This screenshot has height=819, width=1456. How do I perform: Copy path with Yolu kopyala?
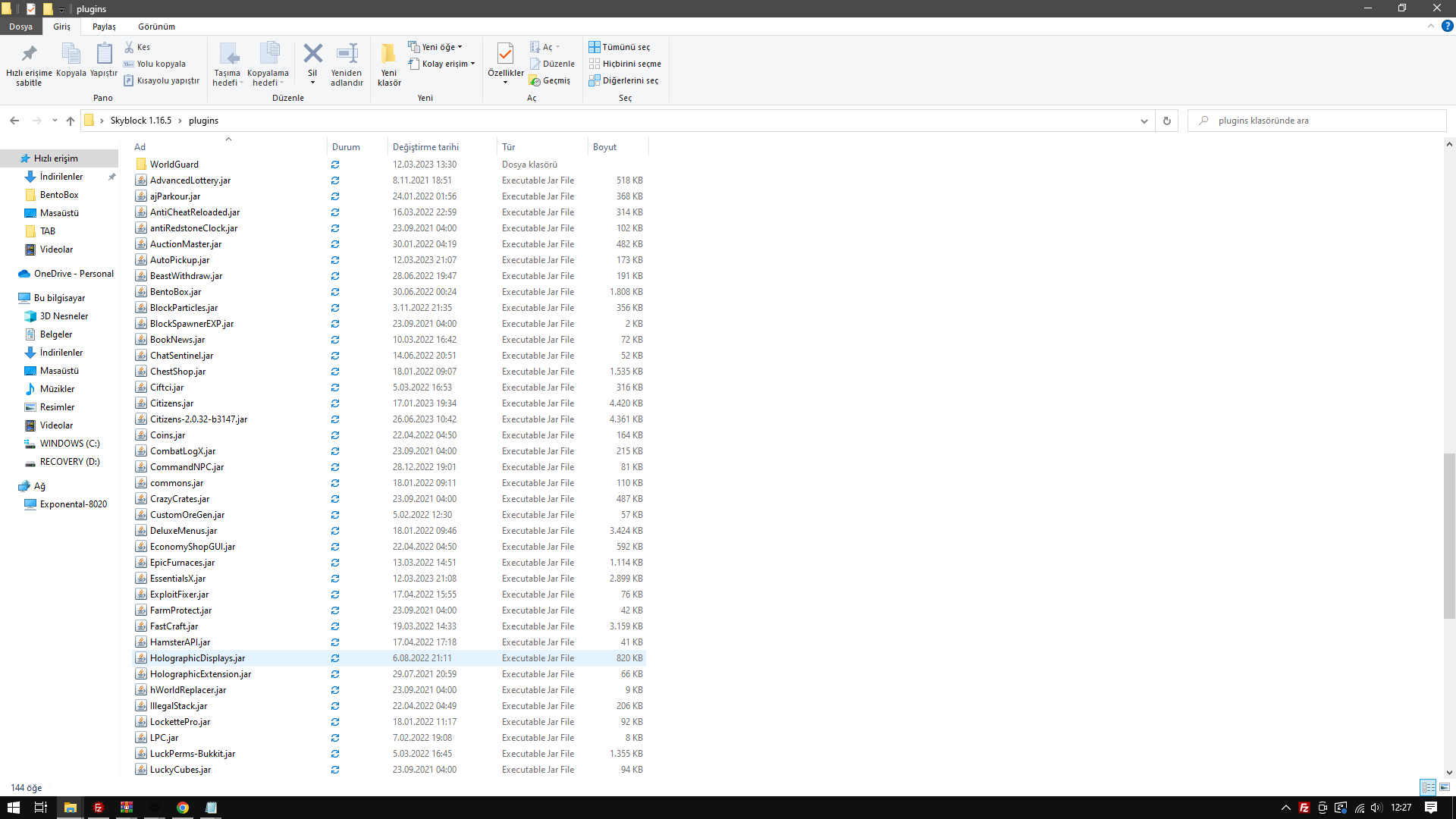(155, 64)
